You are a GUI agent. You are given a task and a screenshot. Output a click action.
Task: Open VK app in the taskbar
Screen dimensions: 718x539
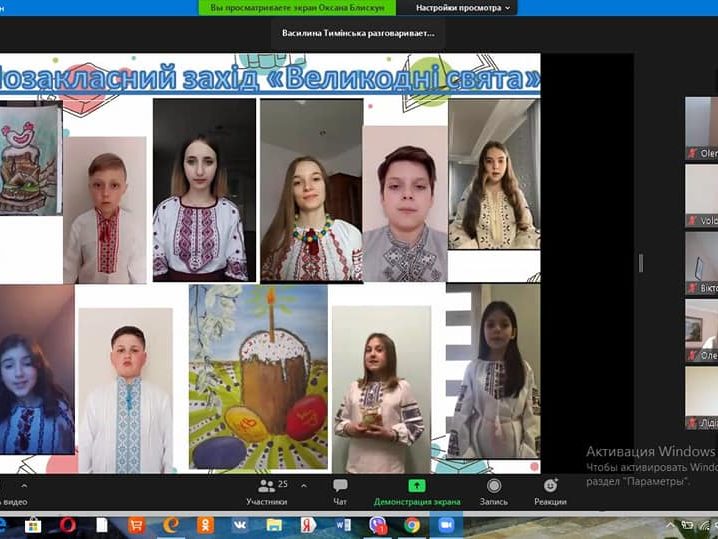coord(240,525)
